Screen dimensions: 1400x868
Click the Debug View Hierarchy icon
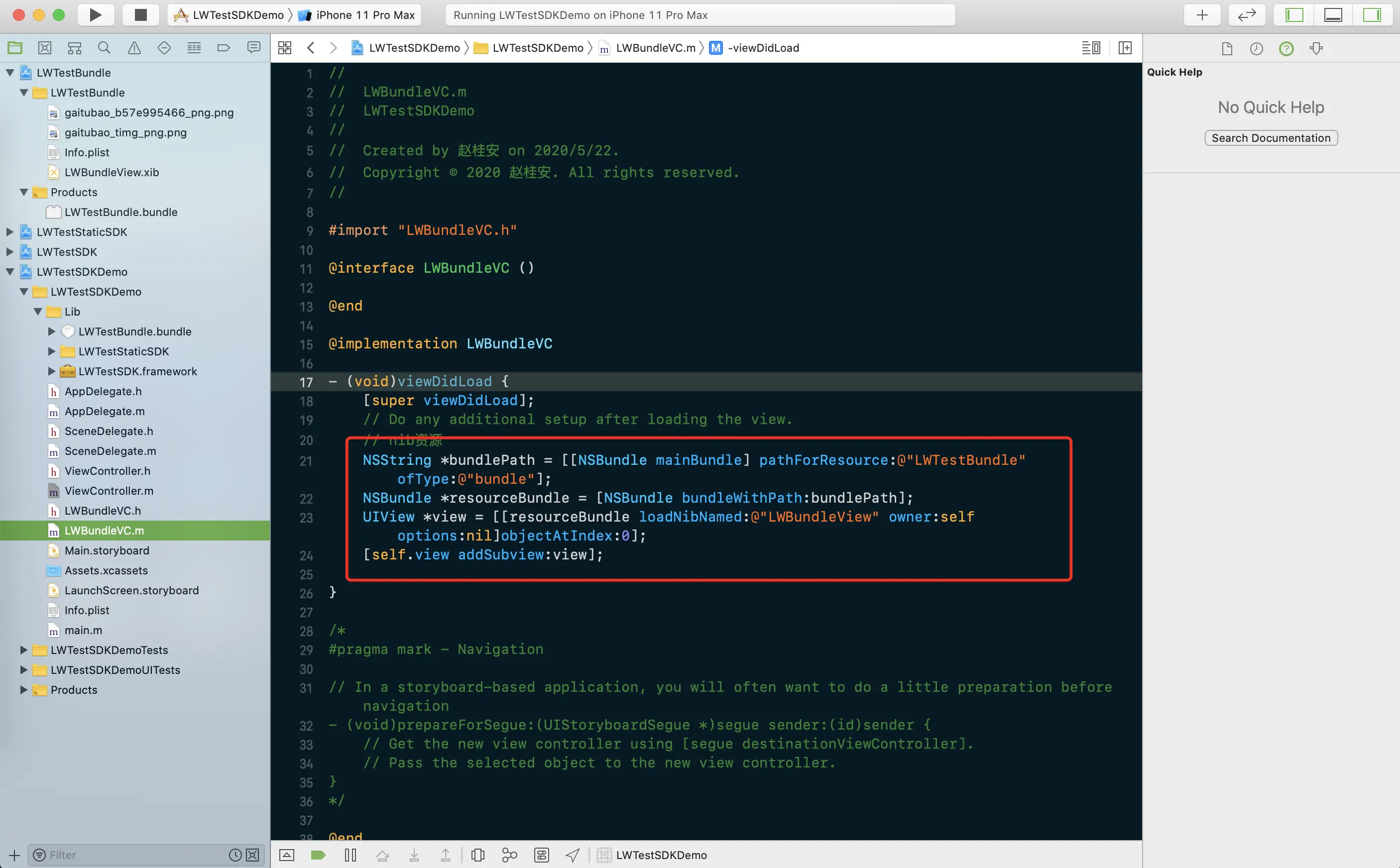pyautogui.click(x=478, y=855)
